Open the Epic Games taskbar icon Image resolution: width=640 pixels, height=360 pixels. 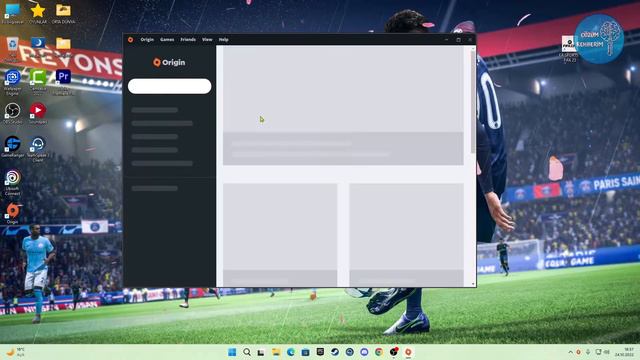tap(320, 352)
